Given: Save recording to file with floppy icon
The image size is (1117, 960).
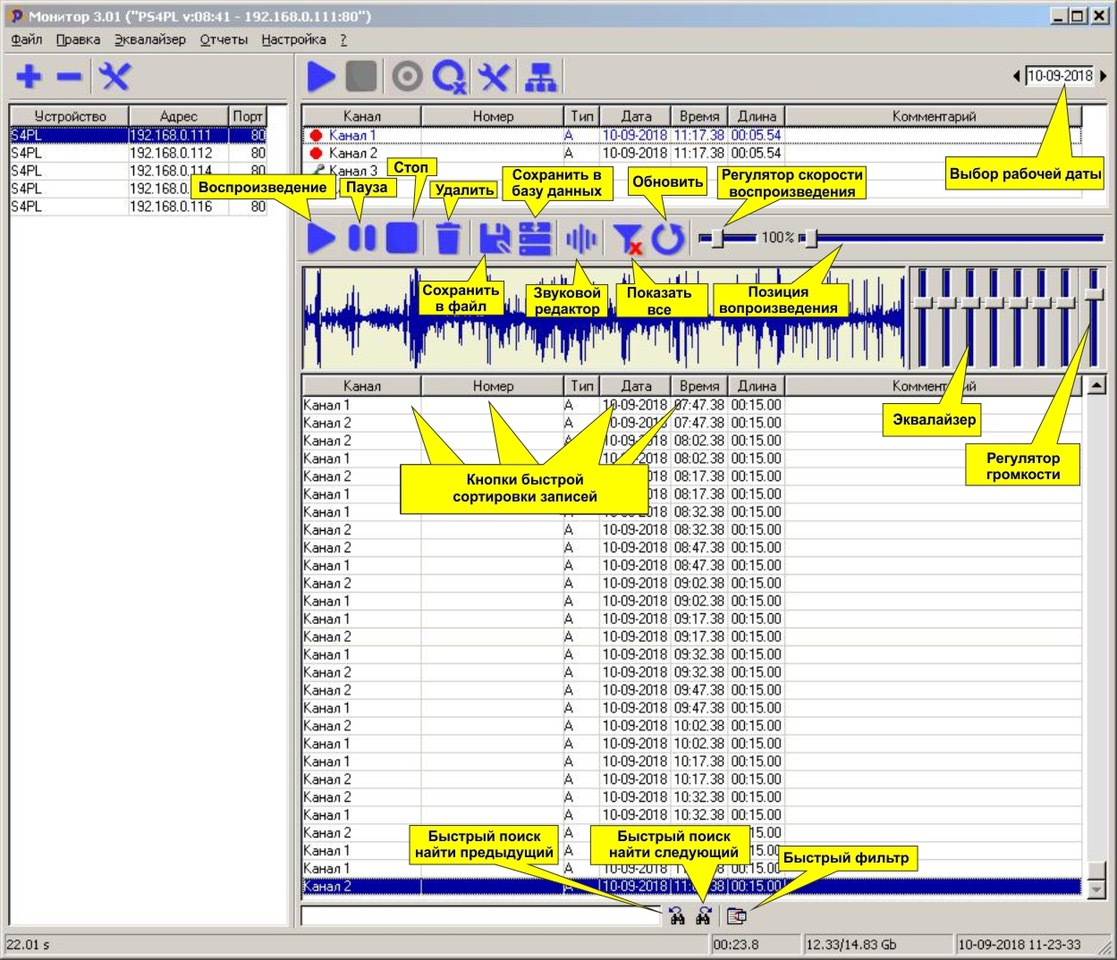Looking at the screenshot, I should point(495,239).
